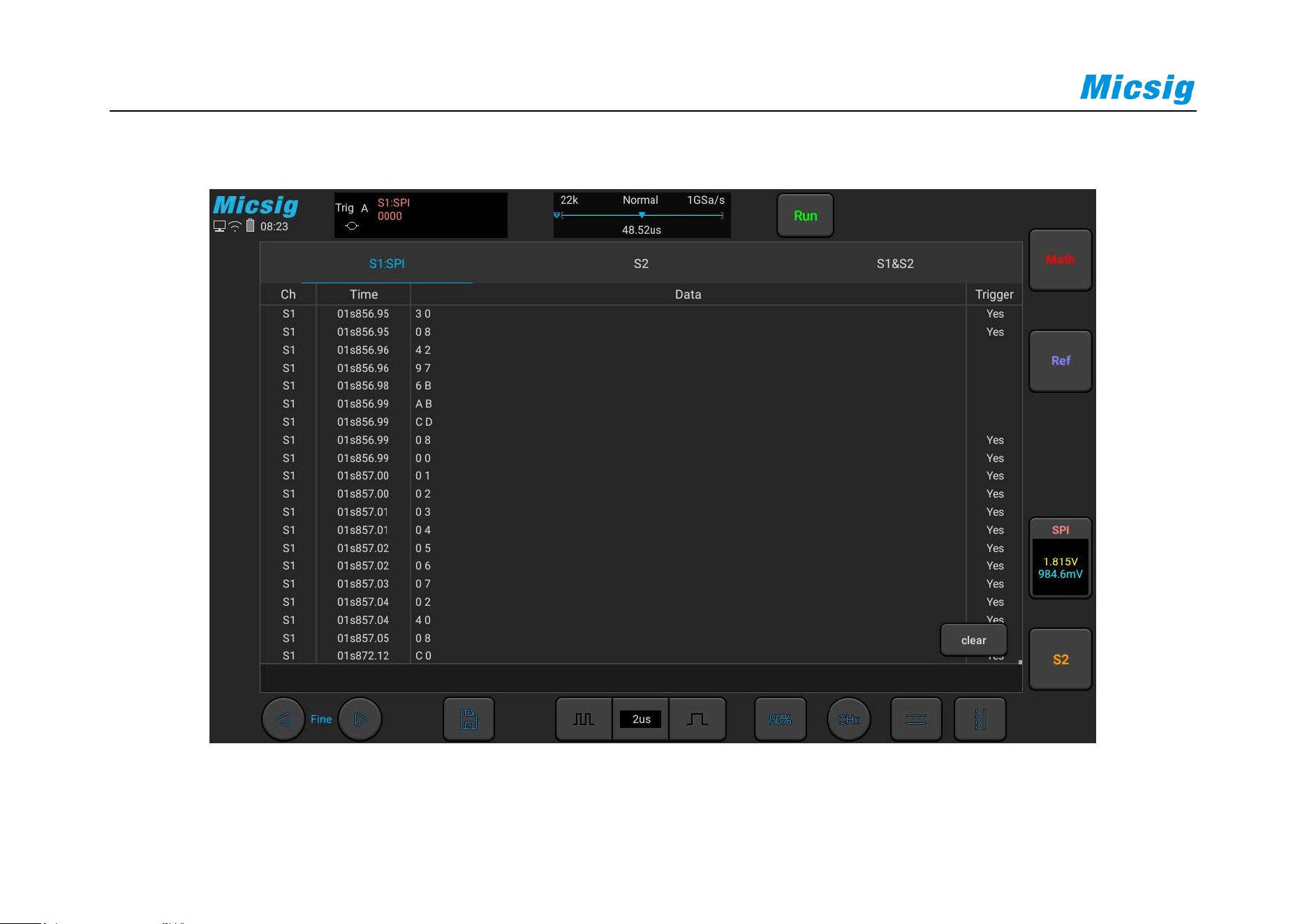Select the row with data 0 1
This screenshot has width=1307, height=924.
click(641, 476)
